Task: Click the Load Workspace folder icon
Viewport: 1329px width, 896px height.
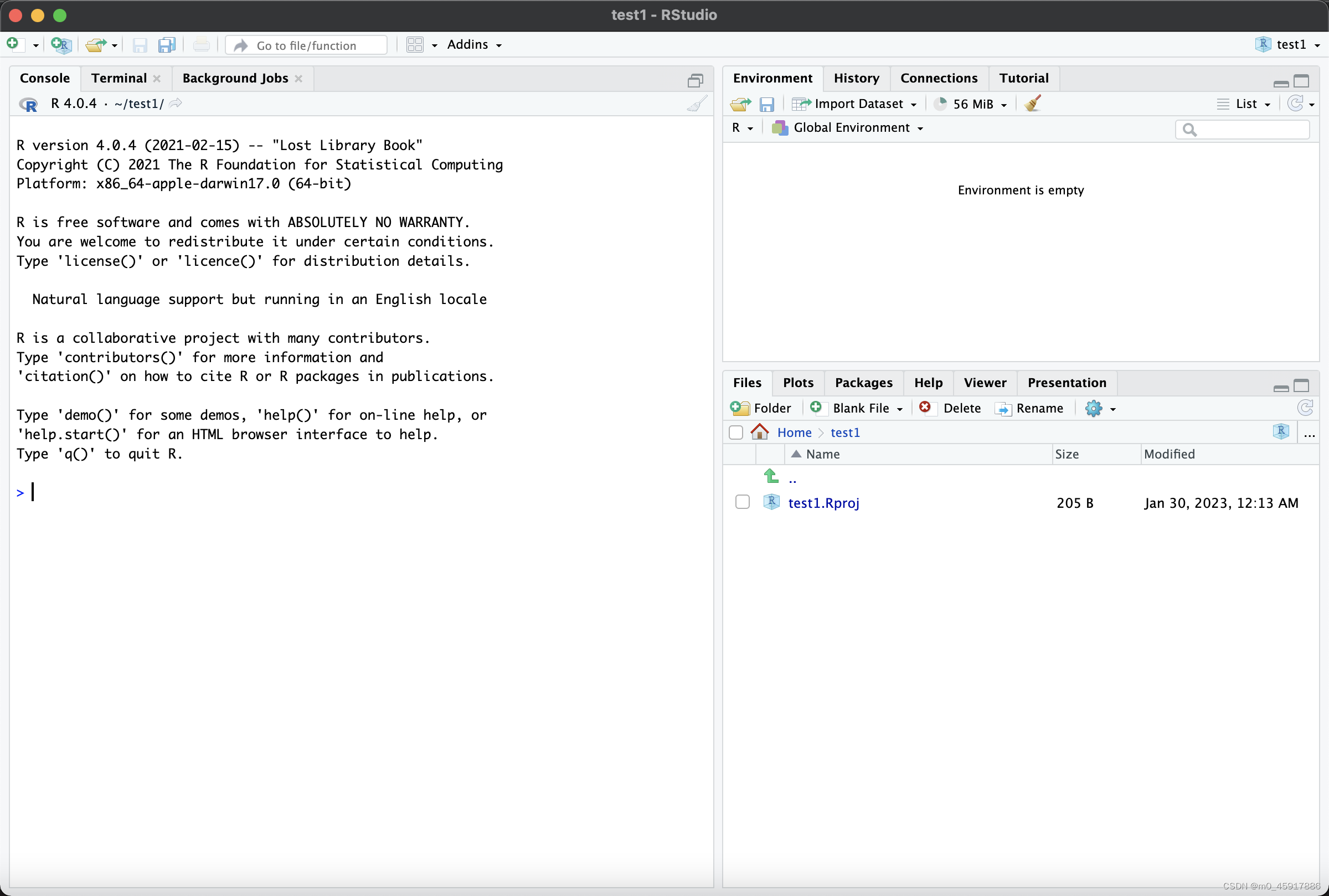Action: click(740, 104)
